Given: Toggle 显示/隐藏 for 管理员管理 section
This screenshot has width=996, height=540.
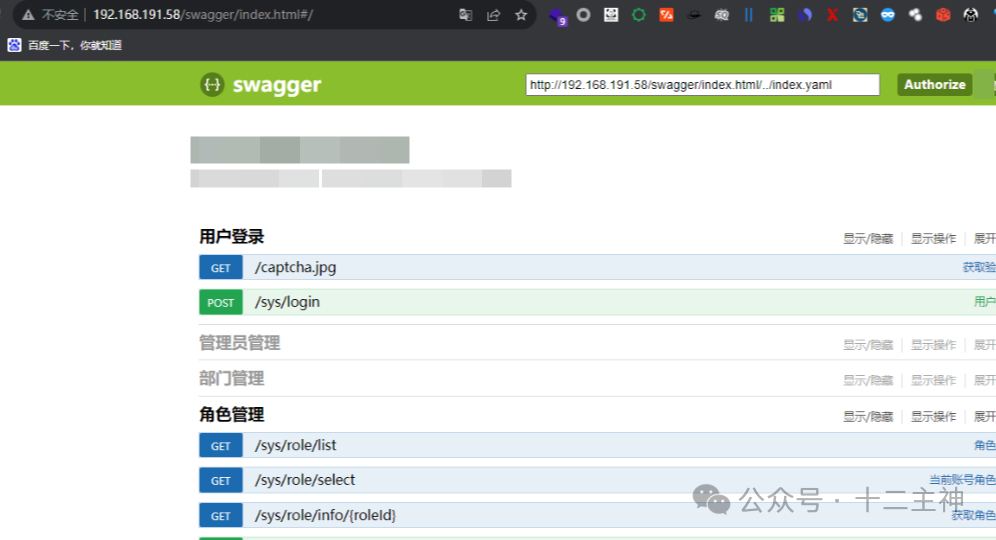Looking at the screenshot, I should pos(868,345).
